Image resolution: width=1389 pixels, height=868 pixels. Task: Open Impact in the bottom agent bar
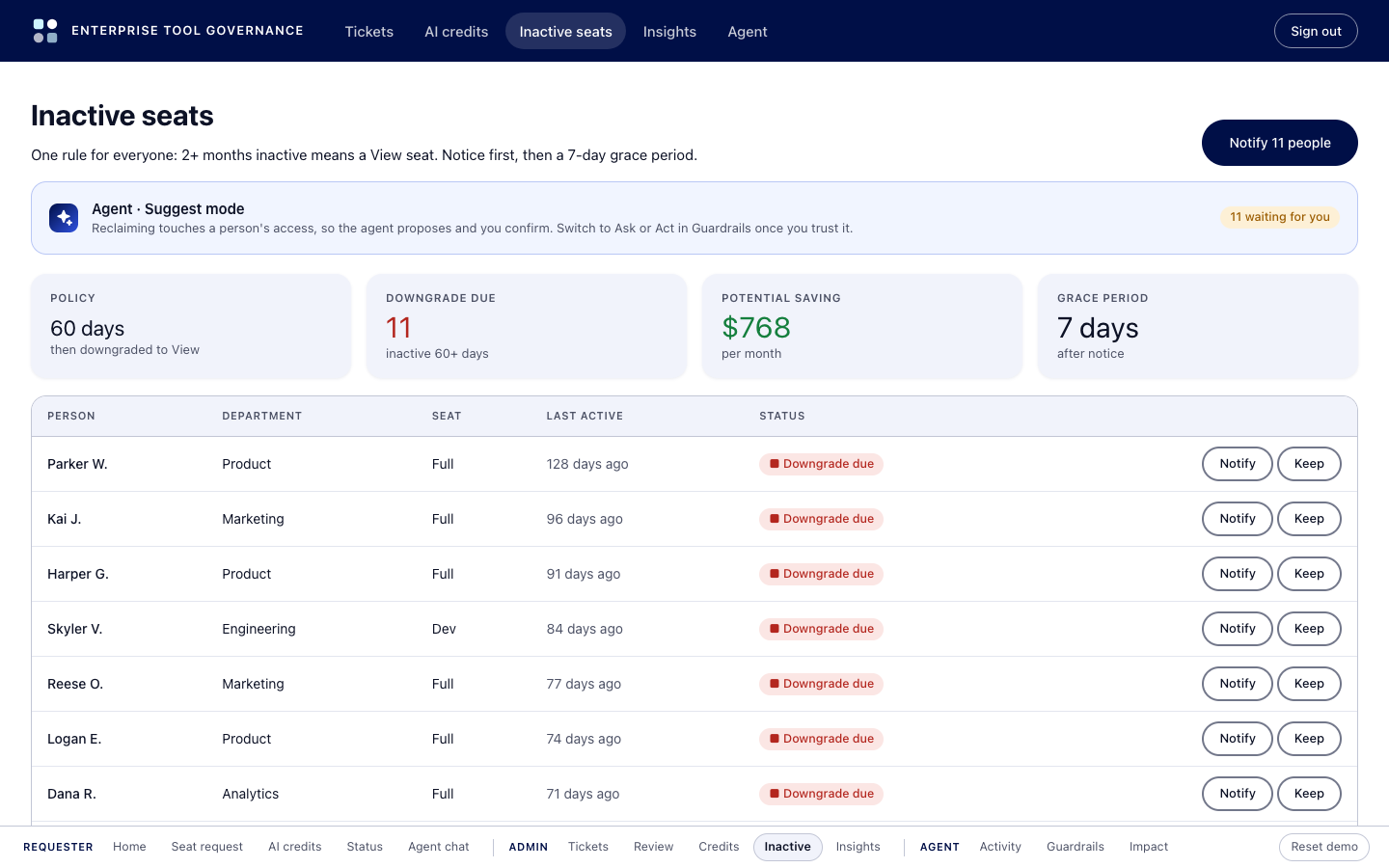click(x=1149, y=847)
